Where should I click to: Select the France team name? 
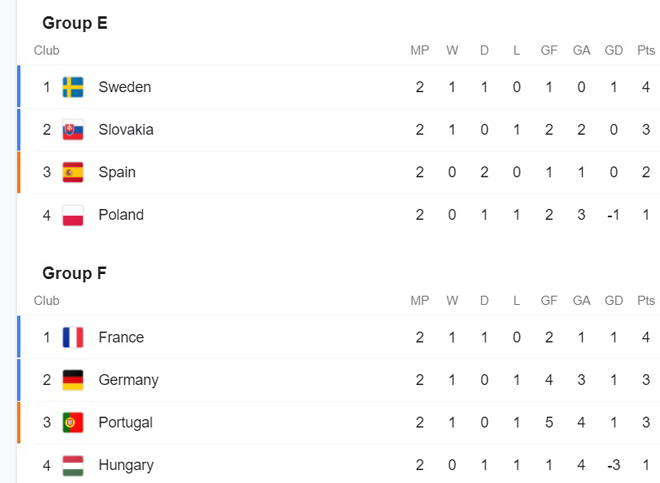(121, 337)
